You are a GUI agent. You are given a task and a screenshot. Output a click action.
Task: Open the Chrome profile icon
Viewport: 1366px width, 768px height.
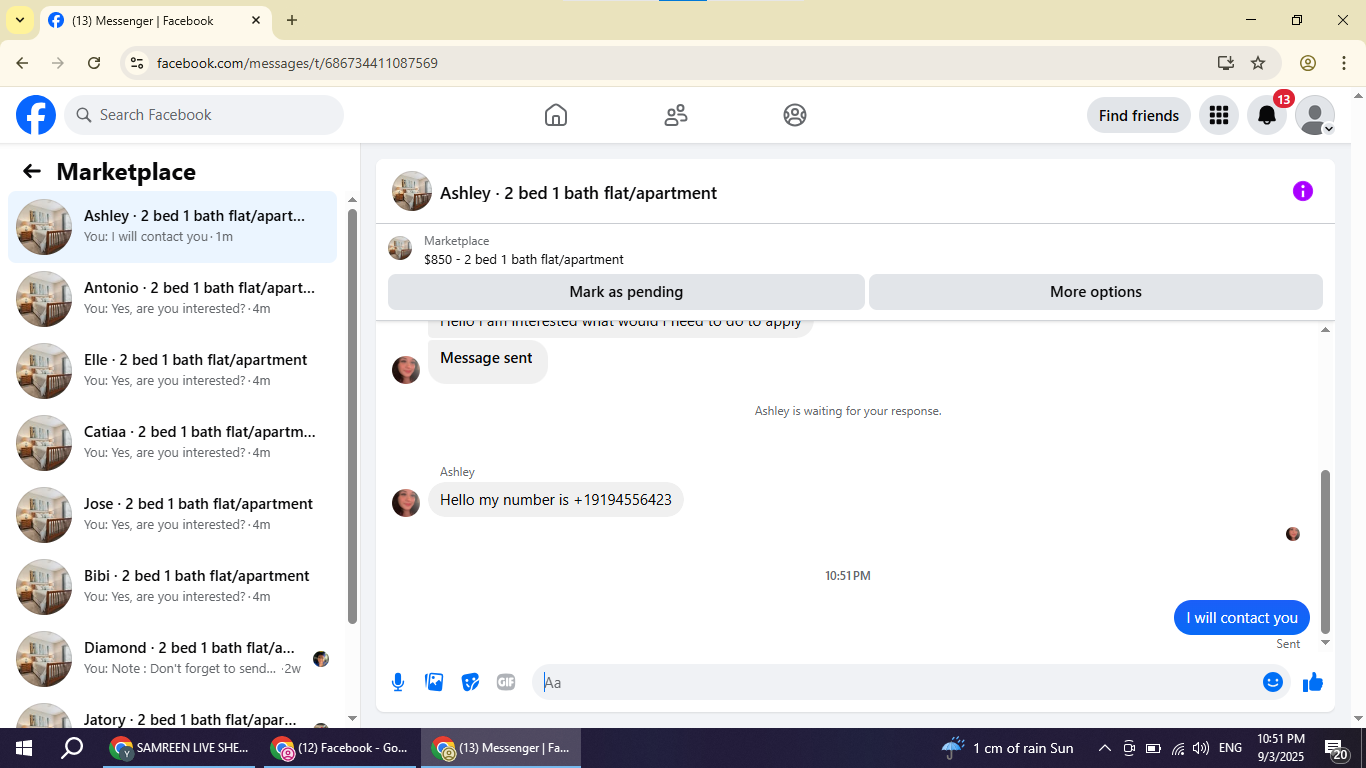(x=1308, y=63)
